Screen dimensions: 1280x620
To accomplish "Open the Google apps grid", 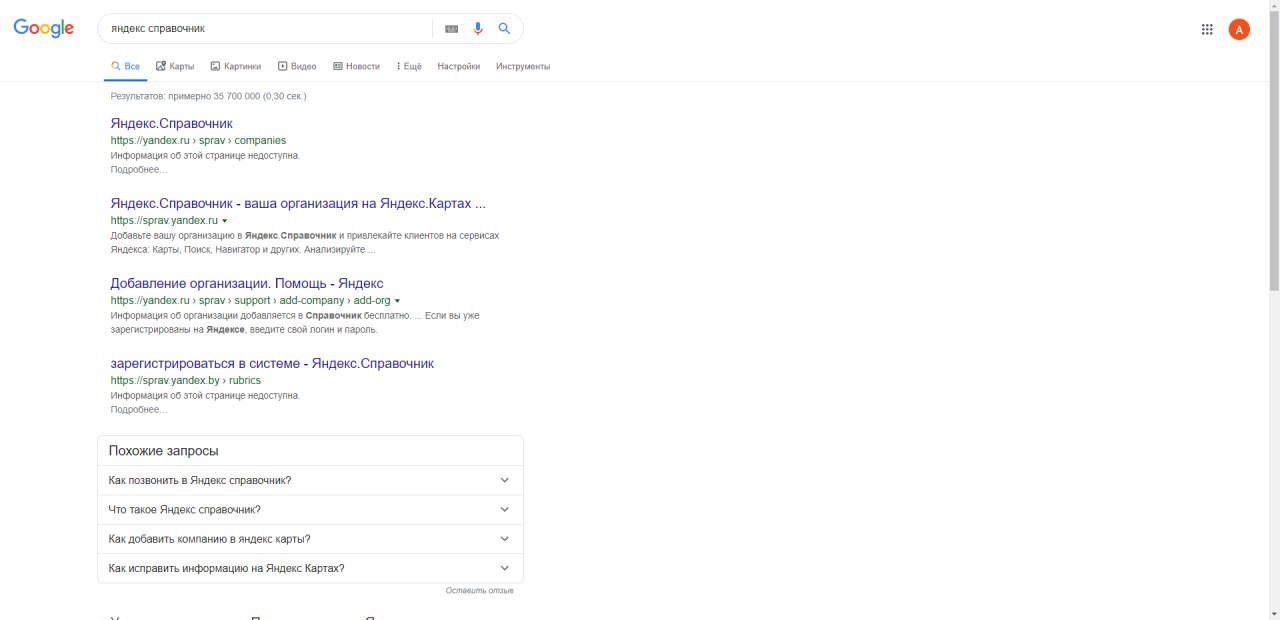I will pos(1207,29).
